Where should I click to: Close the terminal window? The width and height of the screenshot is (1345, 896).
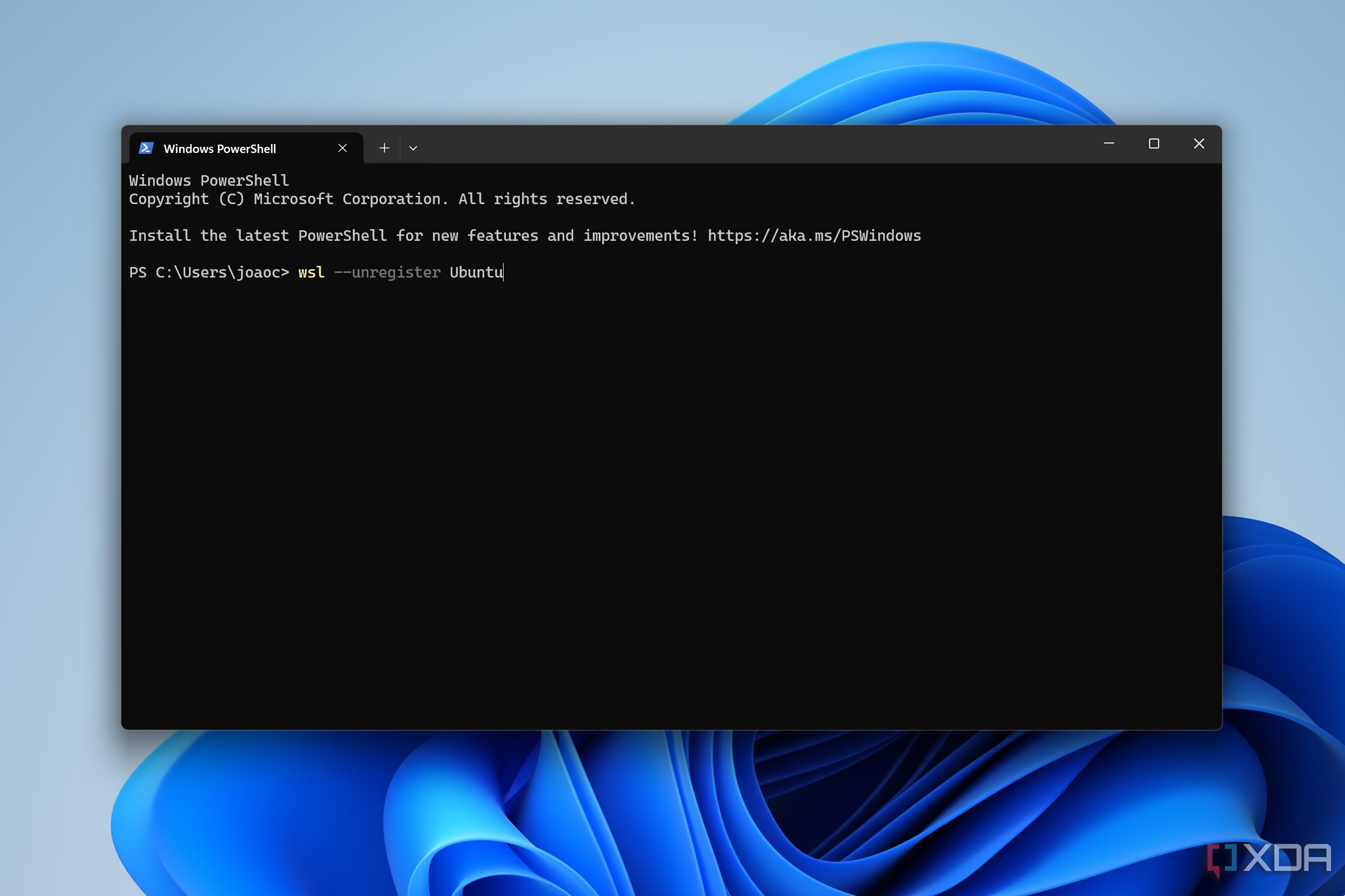pos(1199,143)
